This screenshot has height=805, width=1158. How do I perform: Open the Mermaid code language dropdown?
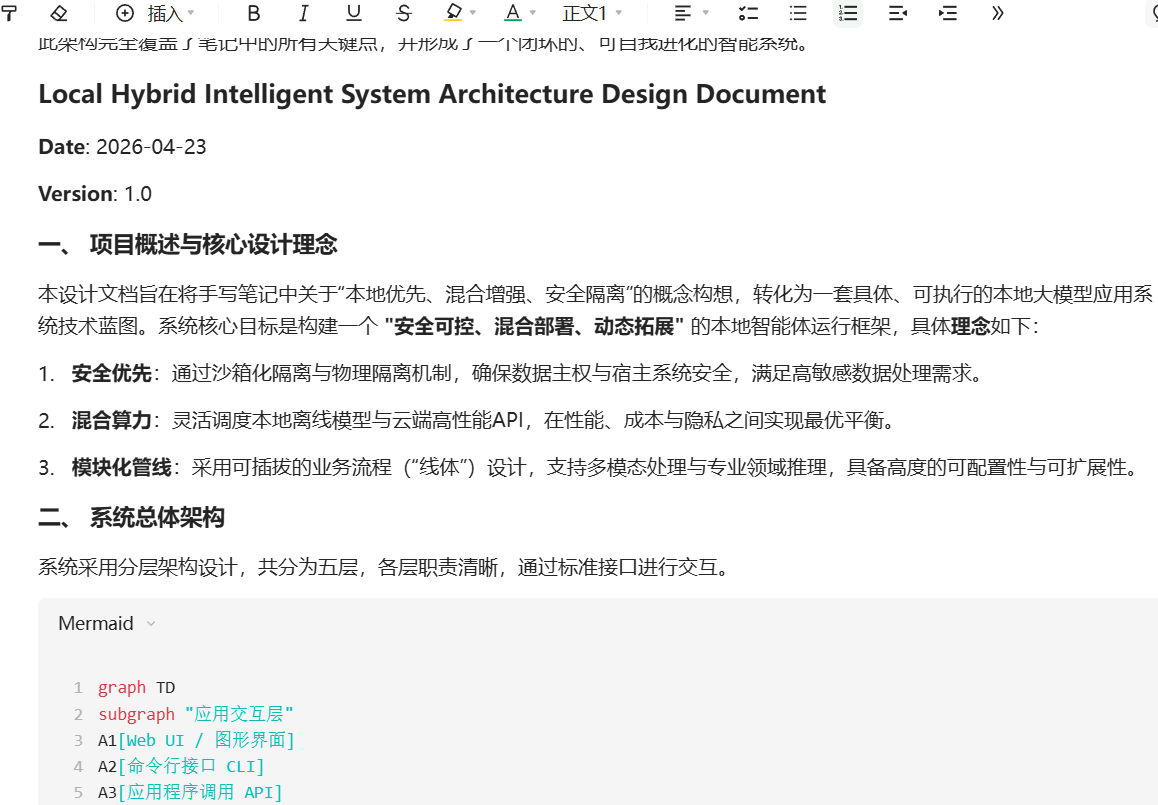click(x=107, y=623)
